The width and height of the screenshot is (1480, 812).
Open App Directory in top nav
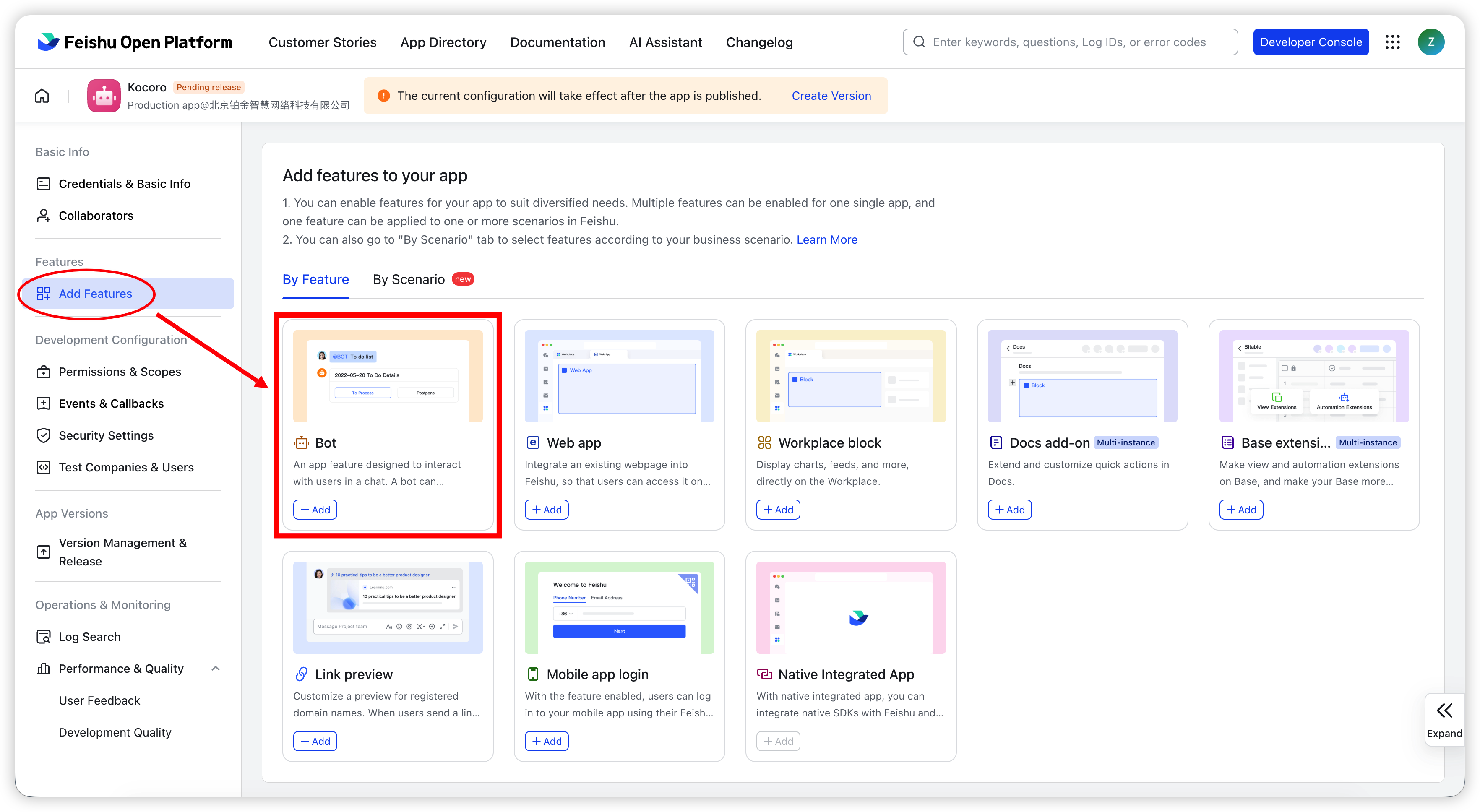(443, 42)
